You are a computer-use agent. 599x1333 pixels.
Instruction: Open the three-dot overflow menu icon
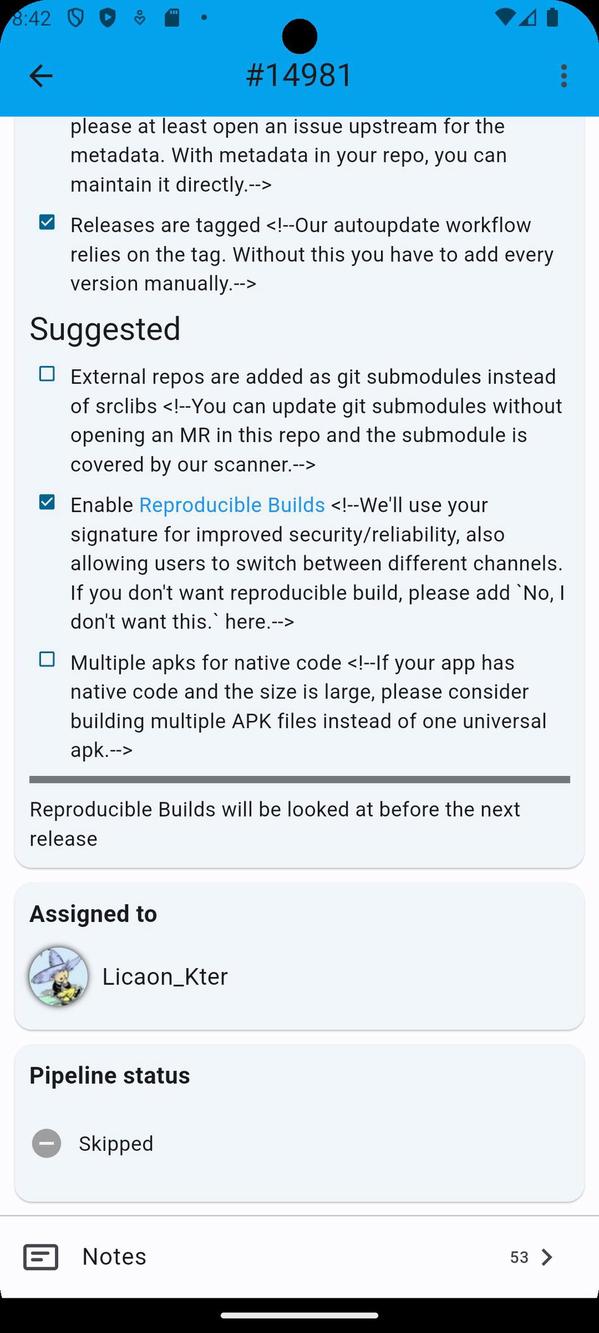564,75
